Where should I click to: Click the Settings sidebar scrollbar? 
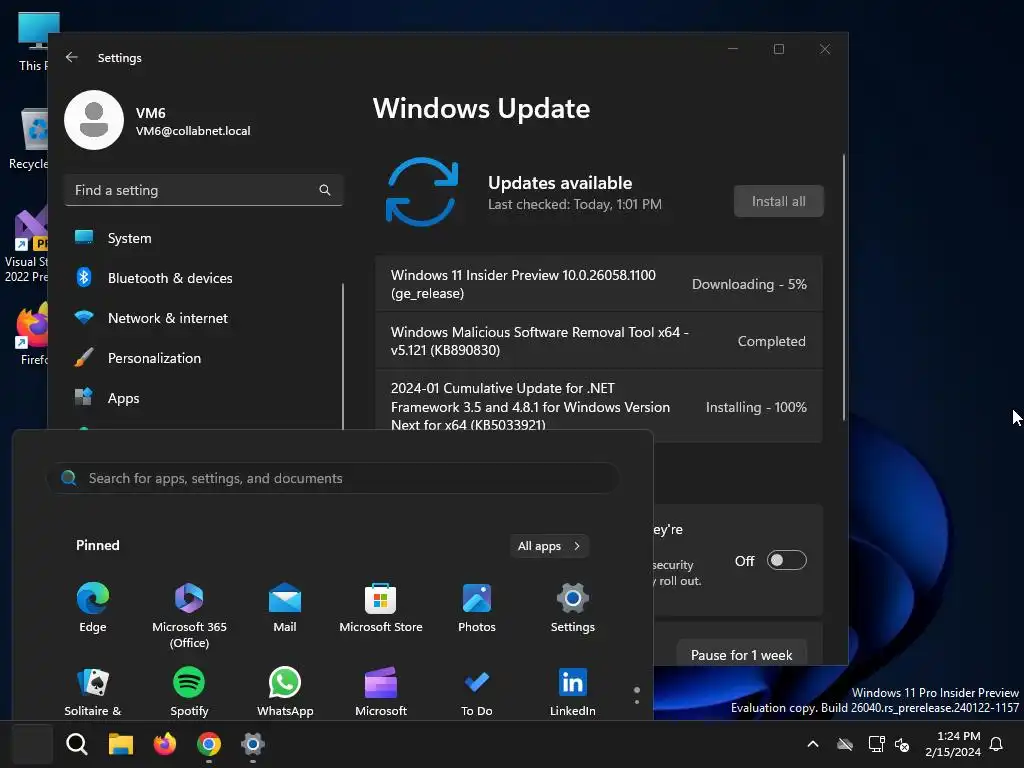[343, 356]
